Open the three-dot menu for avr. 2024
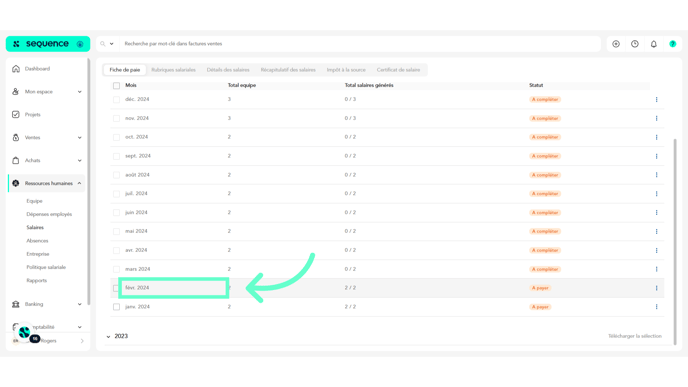688x387 pixels. pos(656,250)
